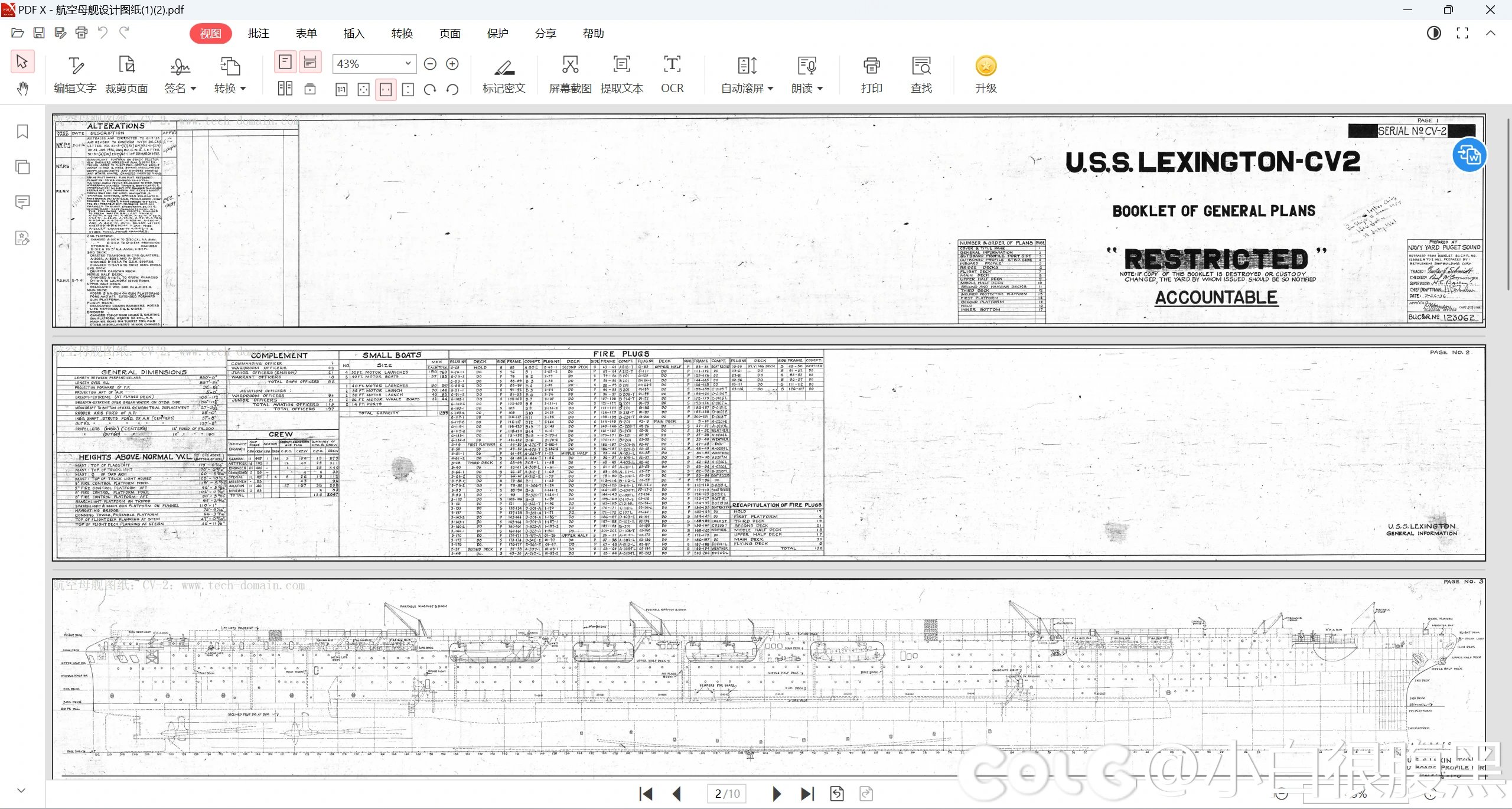The height and width of the screenshot is (809, 1512).
Task: Open the Share (分享) tab
Action: pyautogui.click(x=546, y=34)
